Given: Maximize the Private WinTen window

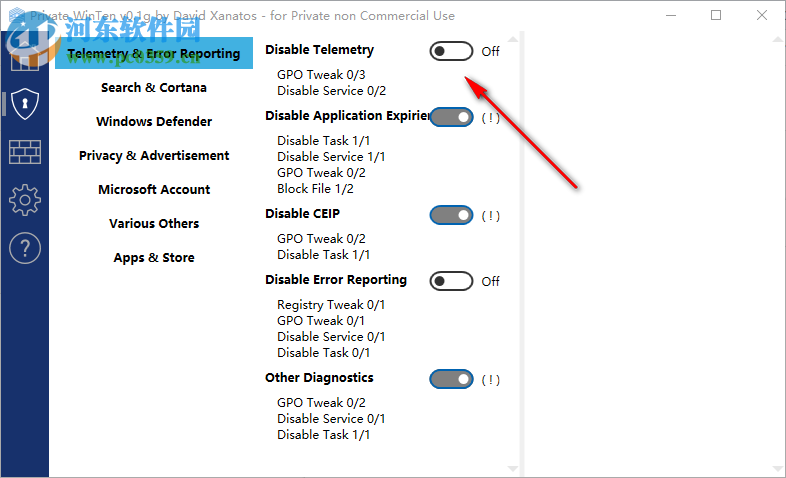Looking at the screenshot, I should 716,15.
